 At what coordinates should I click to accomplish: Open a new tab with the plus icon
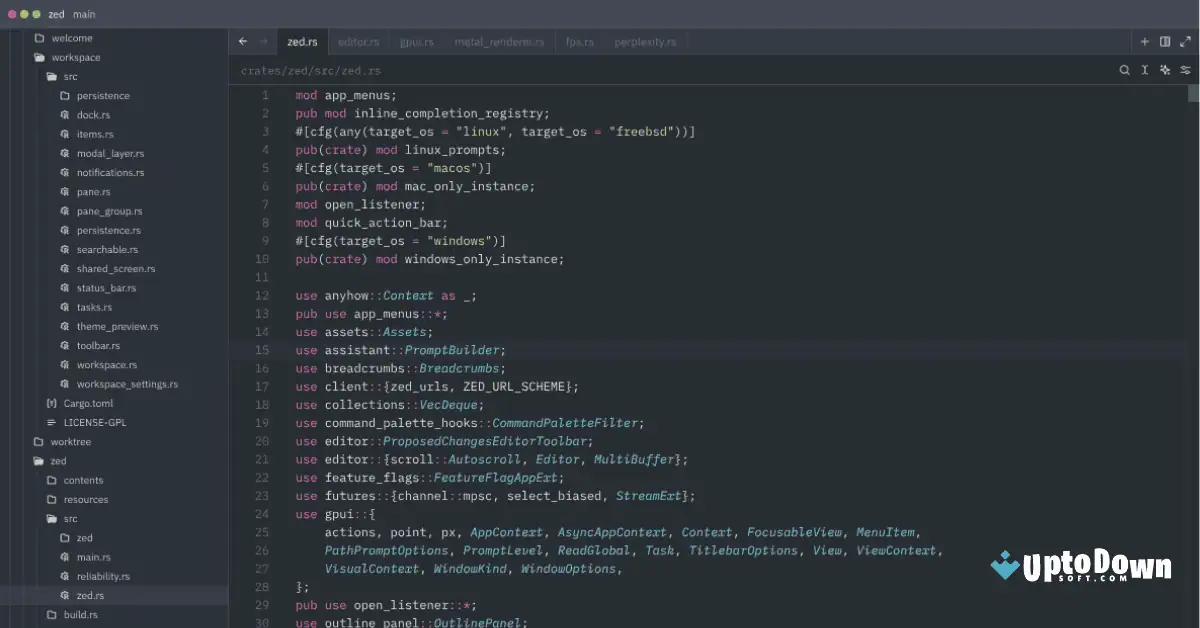pyautogui.click(x=1143, y=41)
